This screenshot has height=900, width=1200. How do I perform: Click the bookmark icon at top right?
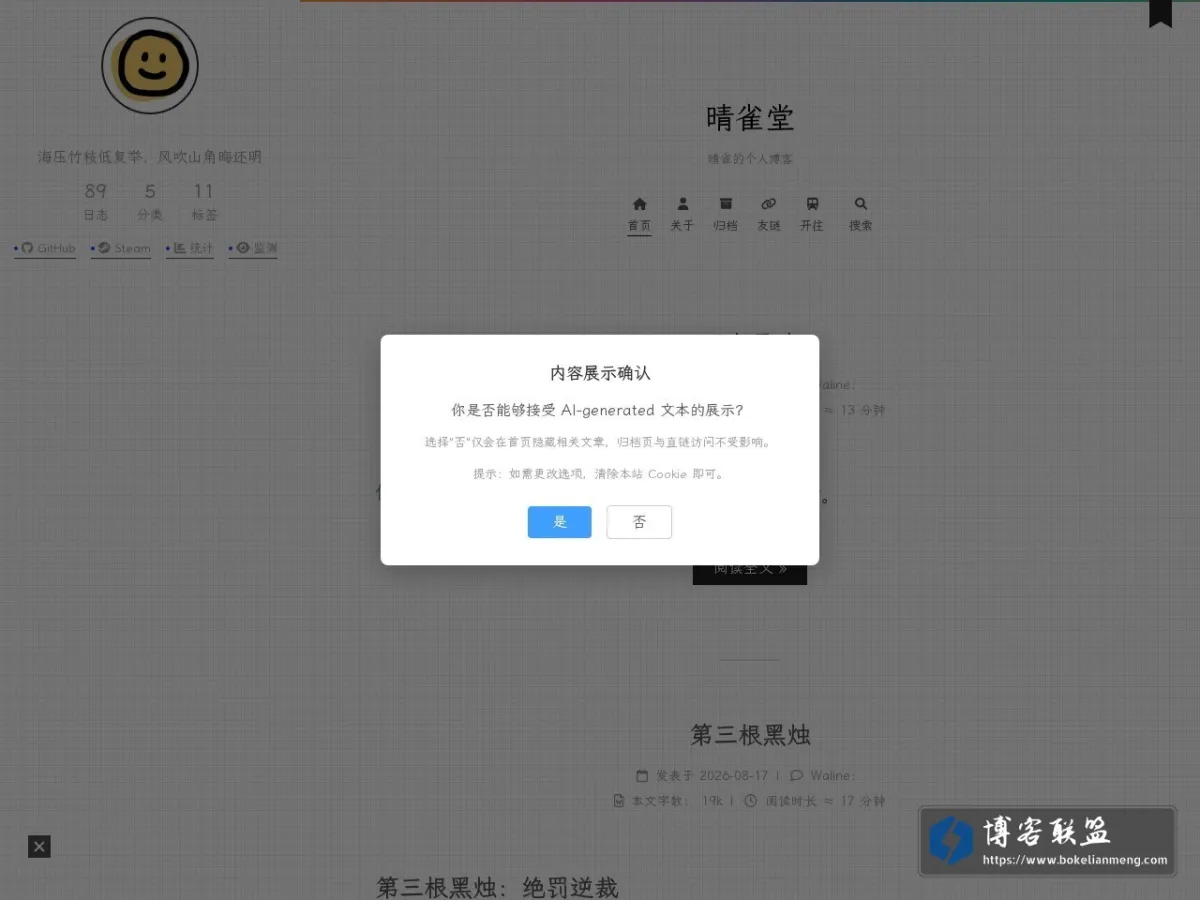tap(1160, 13)
